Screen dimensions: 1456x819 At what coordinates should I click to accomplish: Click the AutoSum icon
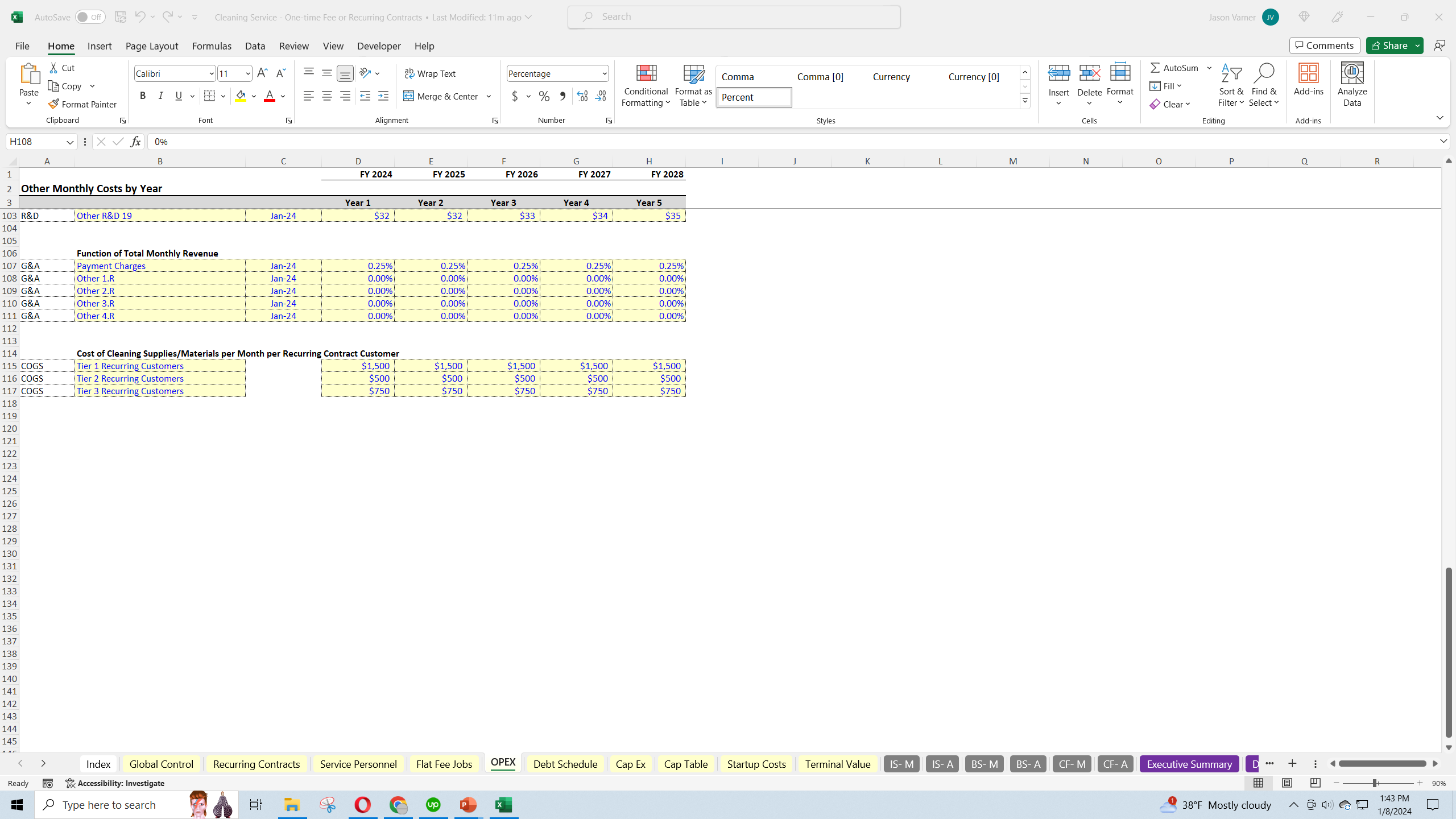point(1156,67)
